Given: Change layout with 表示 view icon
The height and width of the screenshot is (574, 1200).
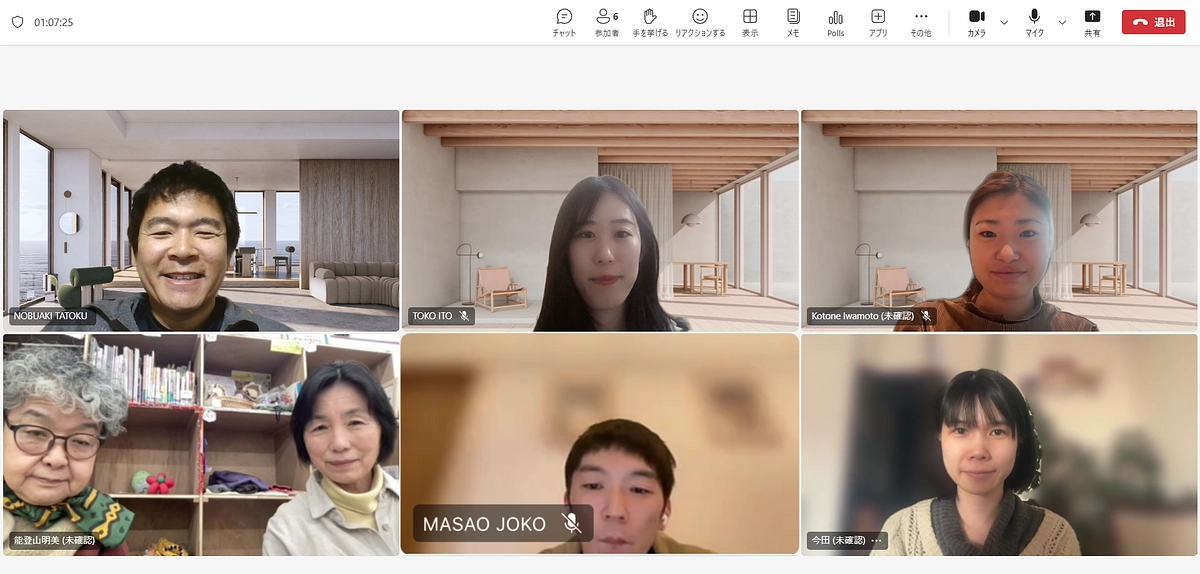Looking at the screenshot, I should coord(749,22).
